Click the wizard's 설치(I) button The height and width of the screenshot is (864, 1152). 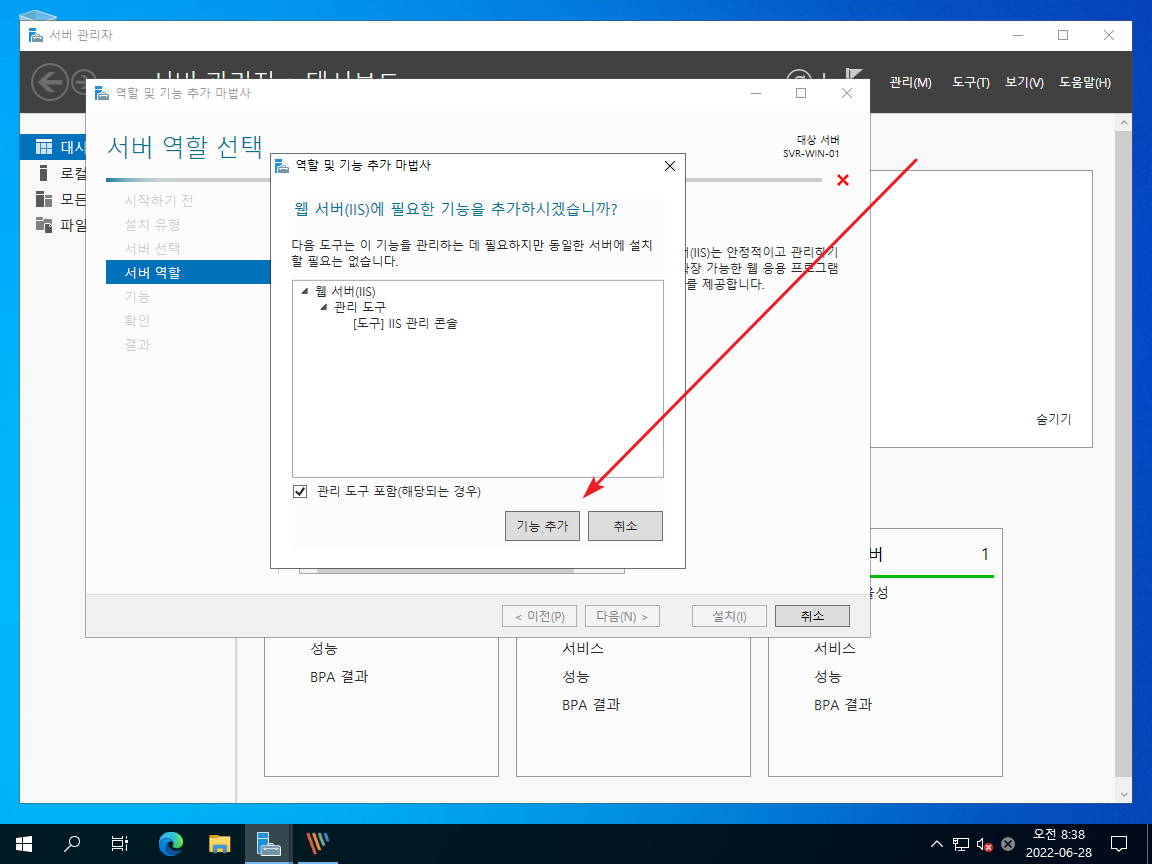coord(730,616)
